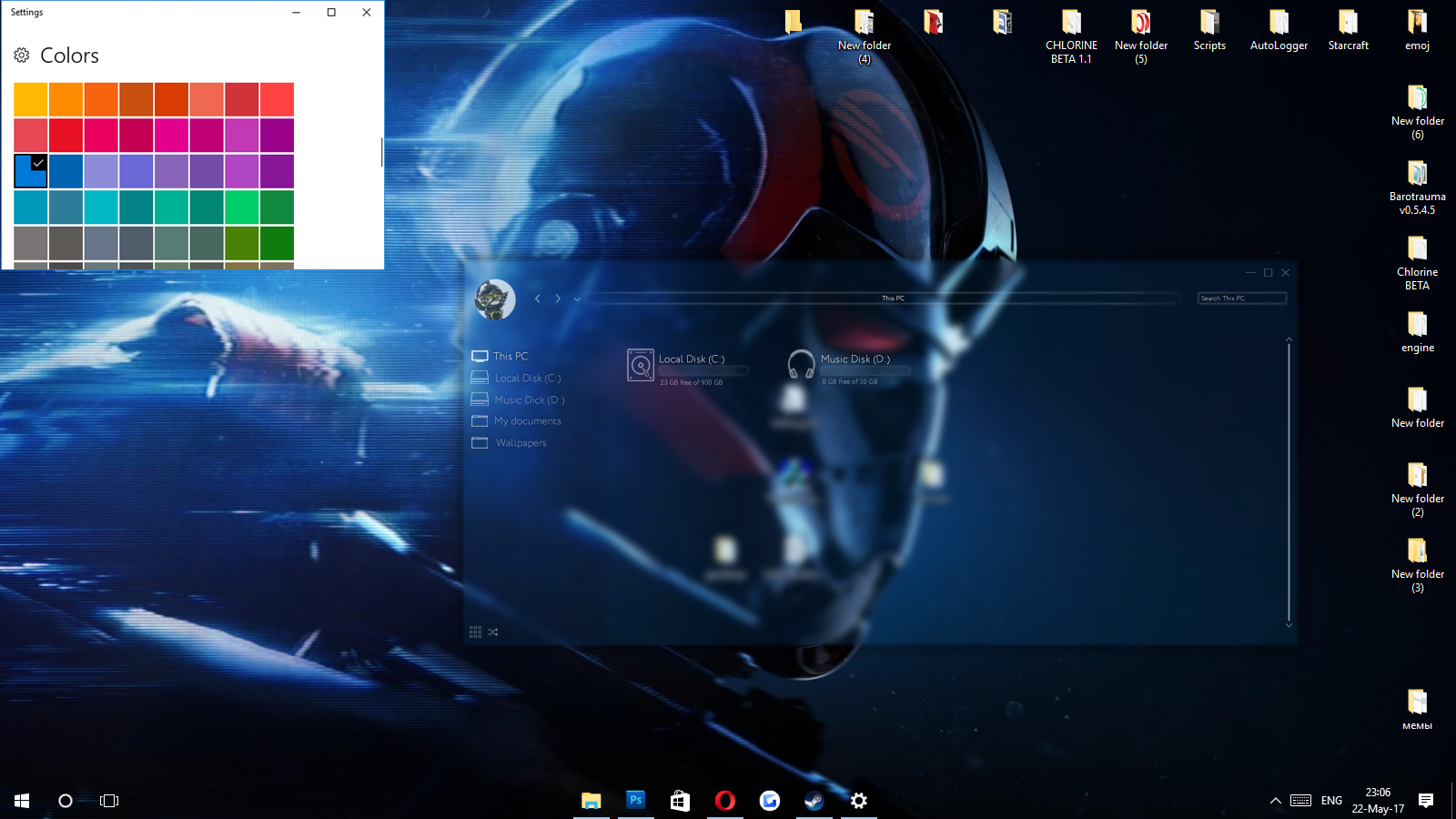
Task: Open This PC in explorer sidebar
Action: pyautogui.click(x=500, y=356)
